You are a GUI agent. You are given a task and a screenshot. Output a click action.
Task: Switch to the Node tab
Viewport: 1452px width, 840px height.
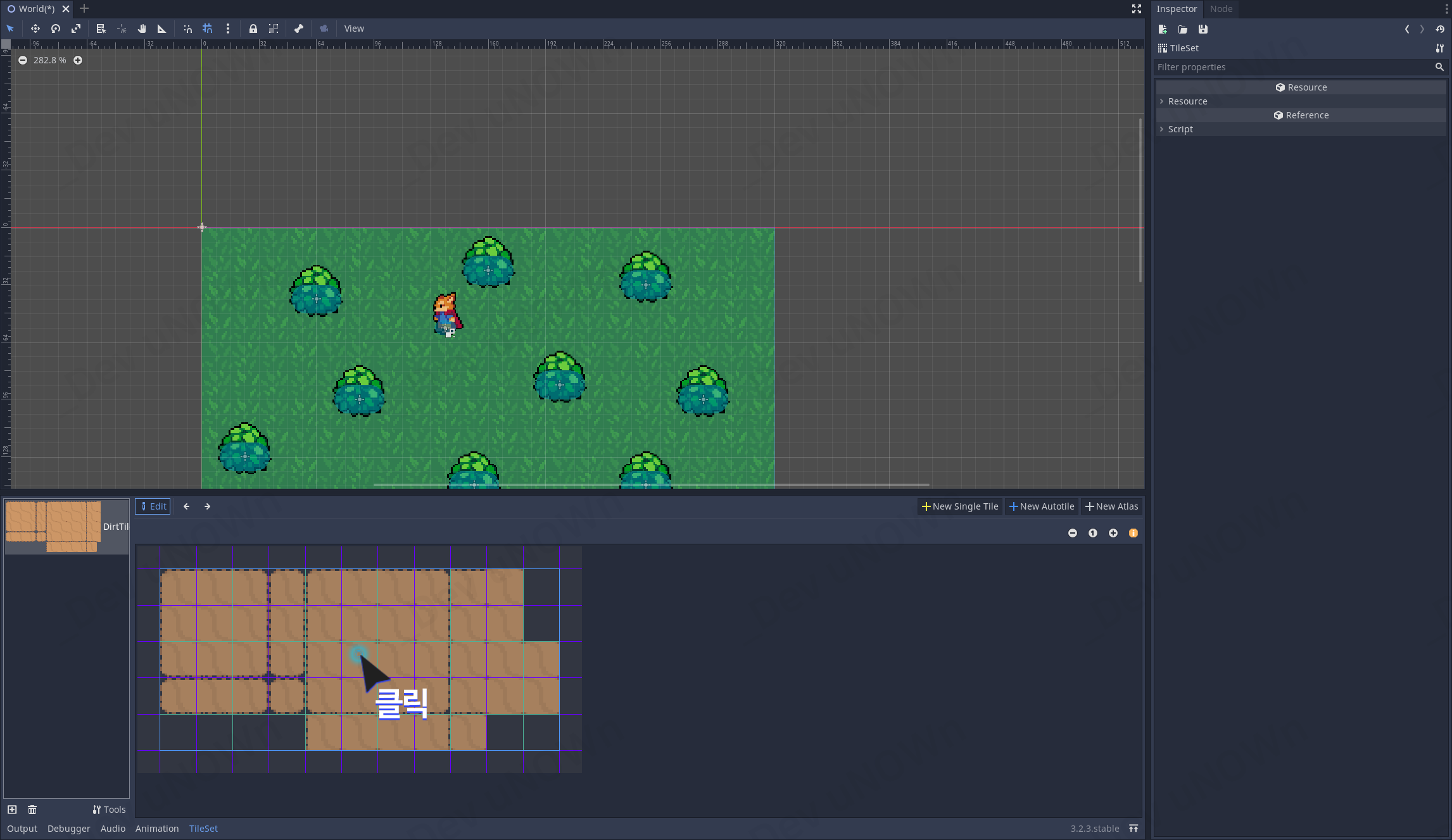pos(1221,9)
